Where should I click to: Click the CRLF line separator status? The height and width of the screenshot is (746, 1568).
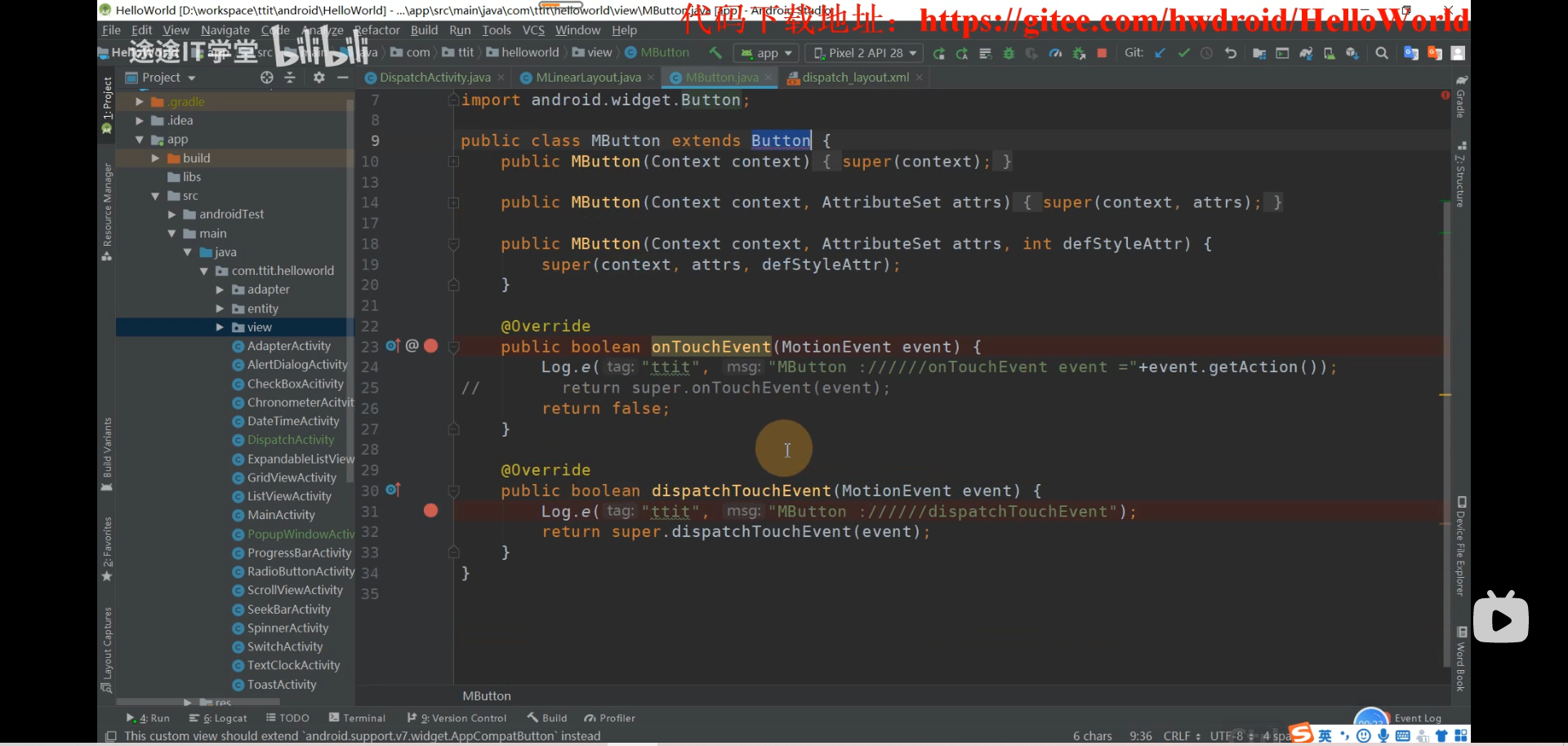pyautogui.click(x=1182, y=736)
